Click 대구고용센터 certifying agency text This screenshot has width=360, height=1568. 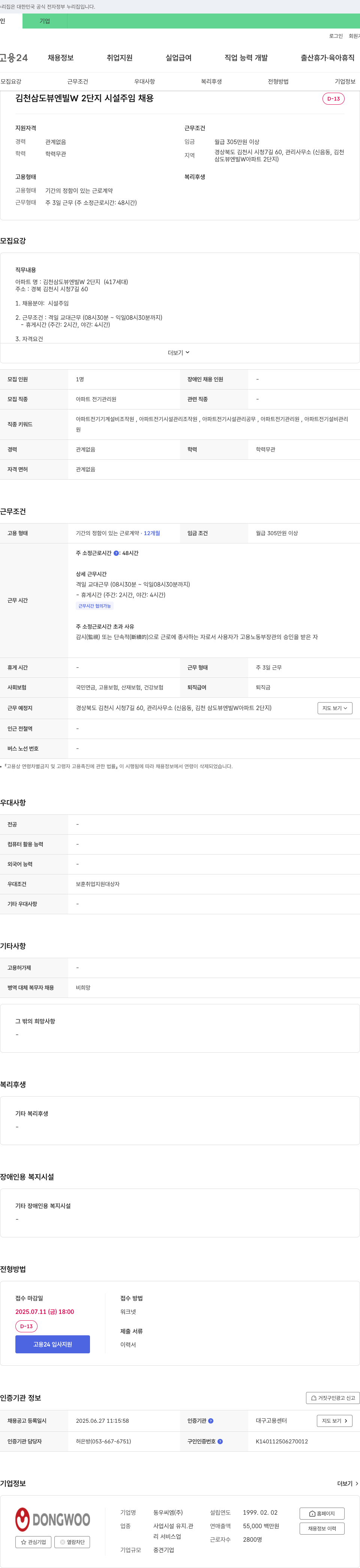pos(271,1421)
